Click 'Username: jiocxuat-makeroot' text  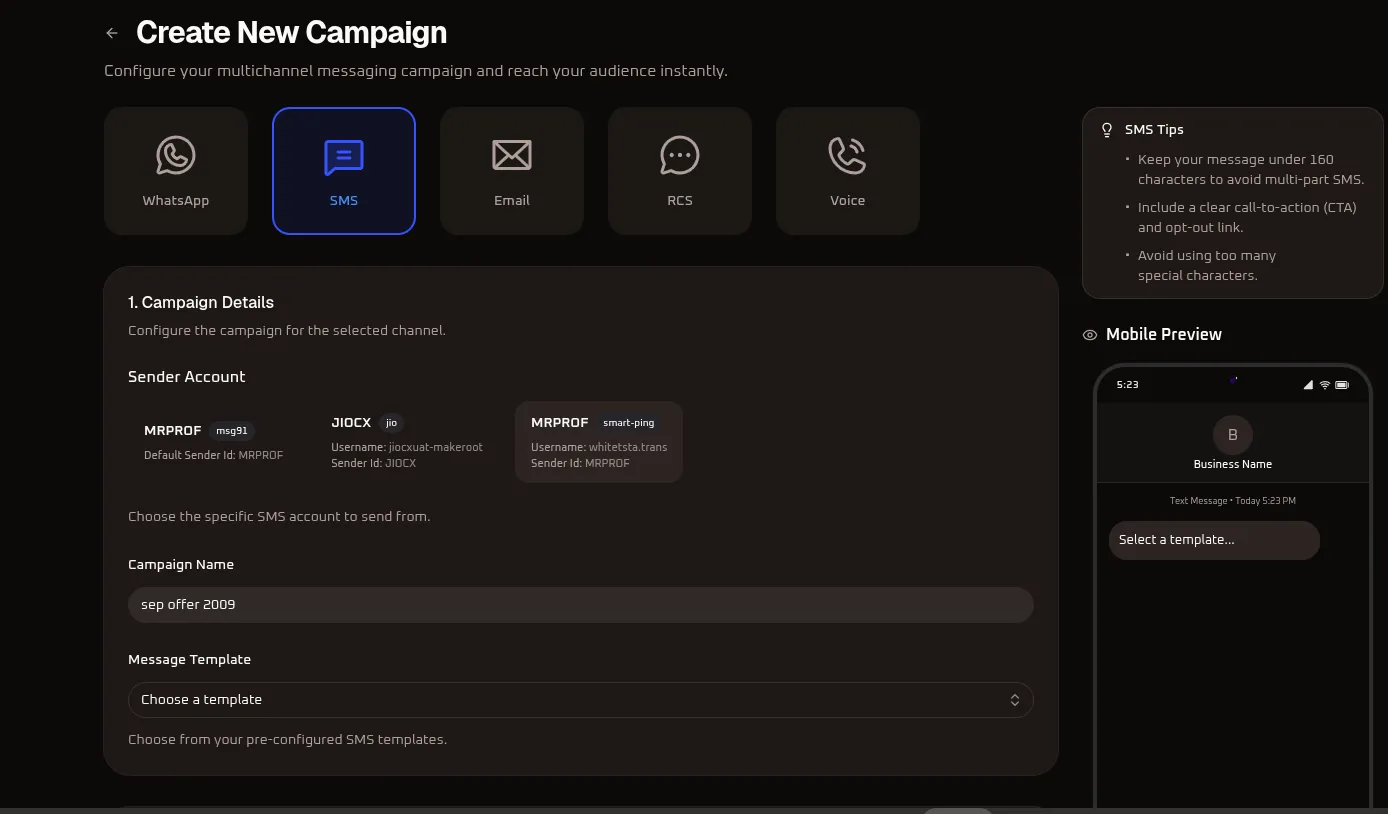click(x=407, y=447)
